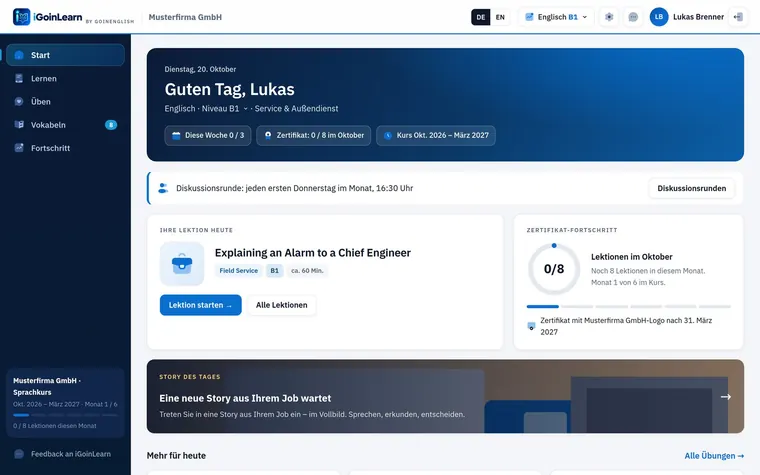Open the chat bubble icon in header

click(x=633, y=17)
